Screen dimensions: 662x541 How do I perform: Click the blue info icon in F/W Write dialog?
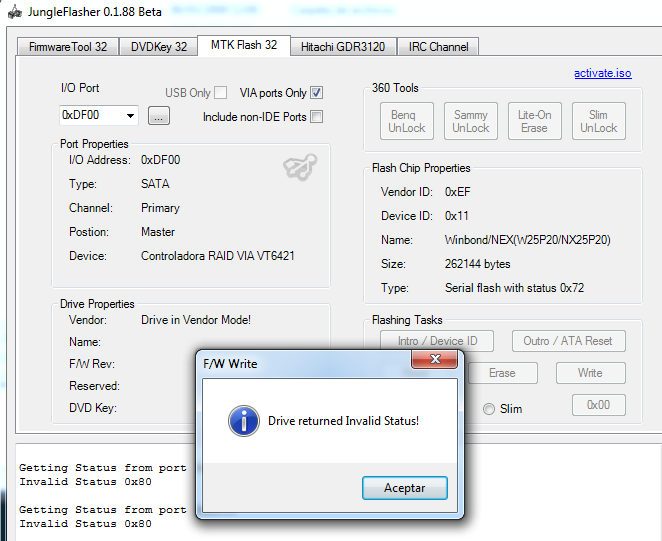click(244, 421)
